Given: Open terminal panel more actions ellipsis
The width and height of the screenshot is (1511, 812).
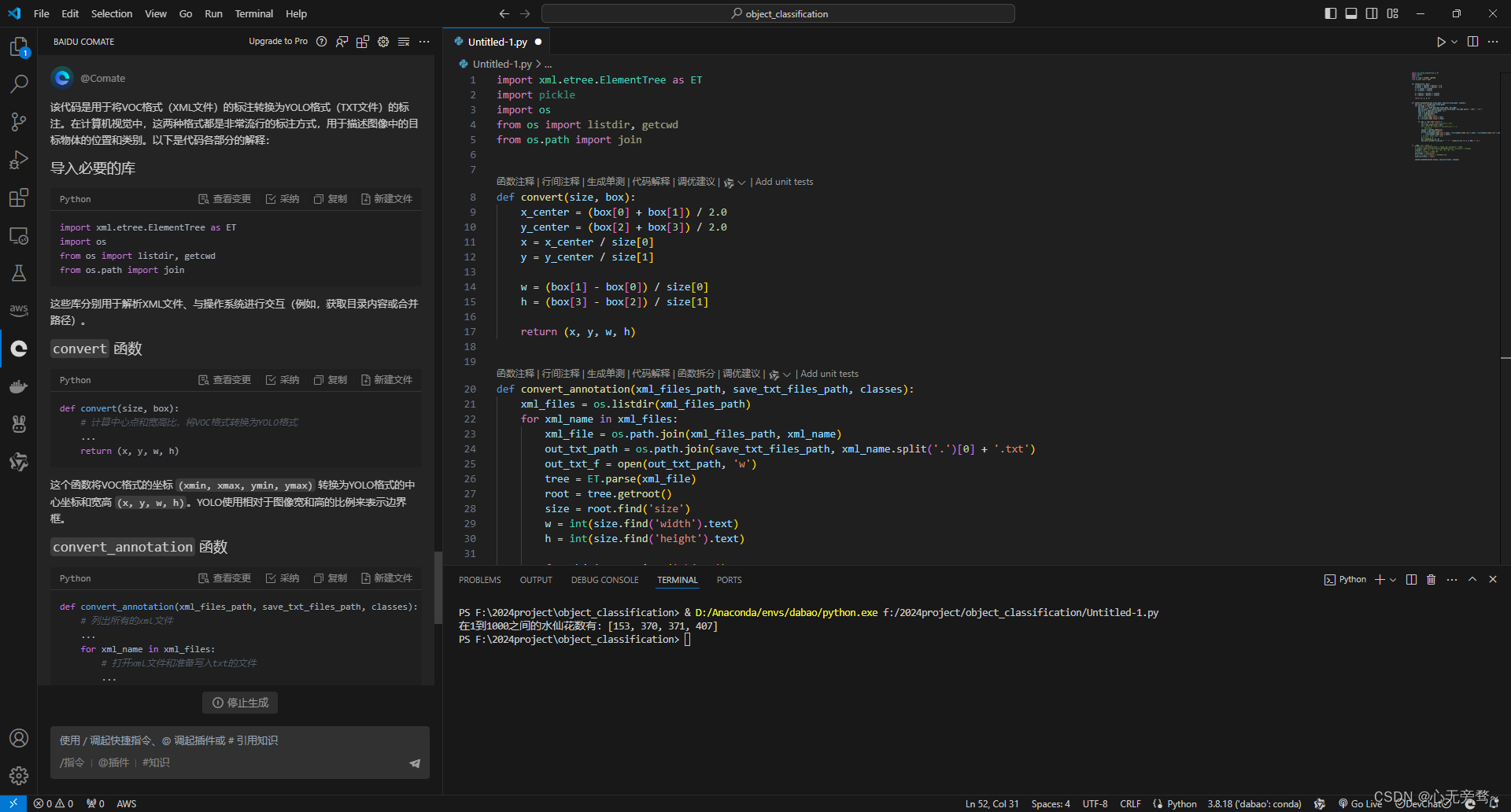Looking at the screenshot, I should [x=1452, y=580].
